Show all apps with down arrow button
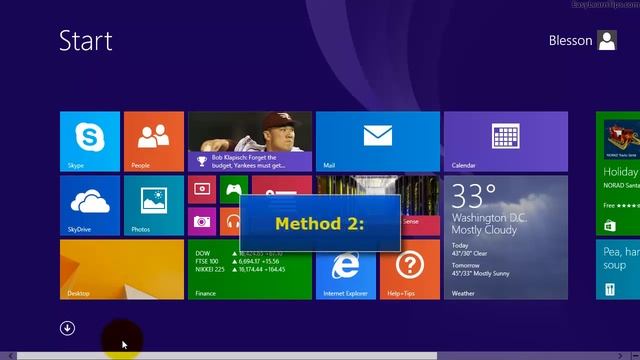The height and width of the screenshot is (360, 640). click(x=67, y=328)
